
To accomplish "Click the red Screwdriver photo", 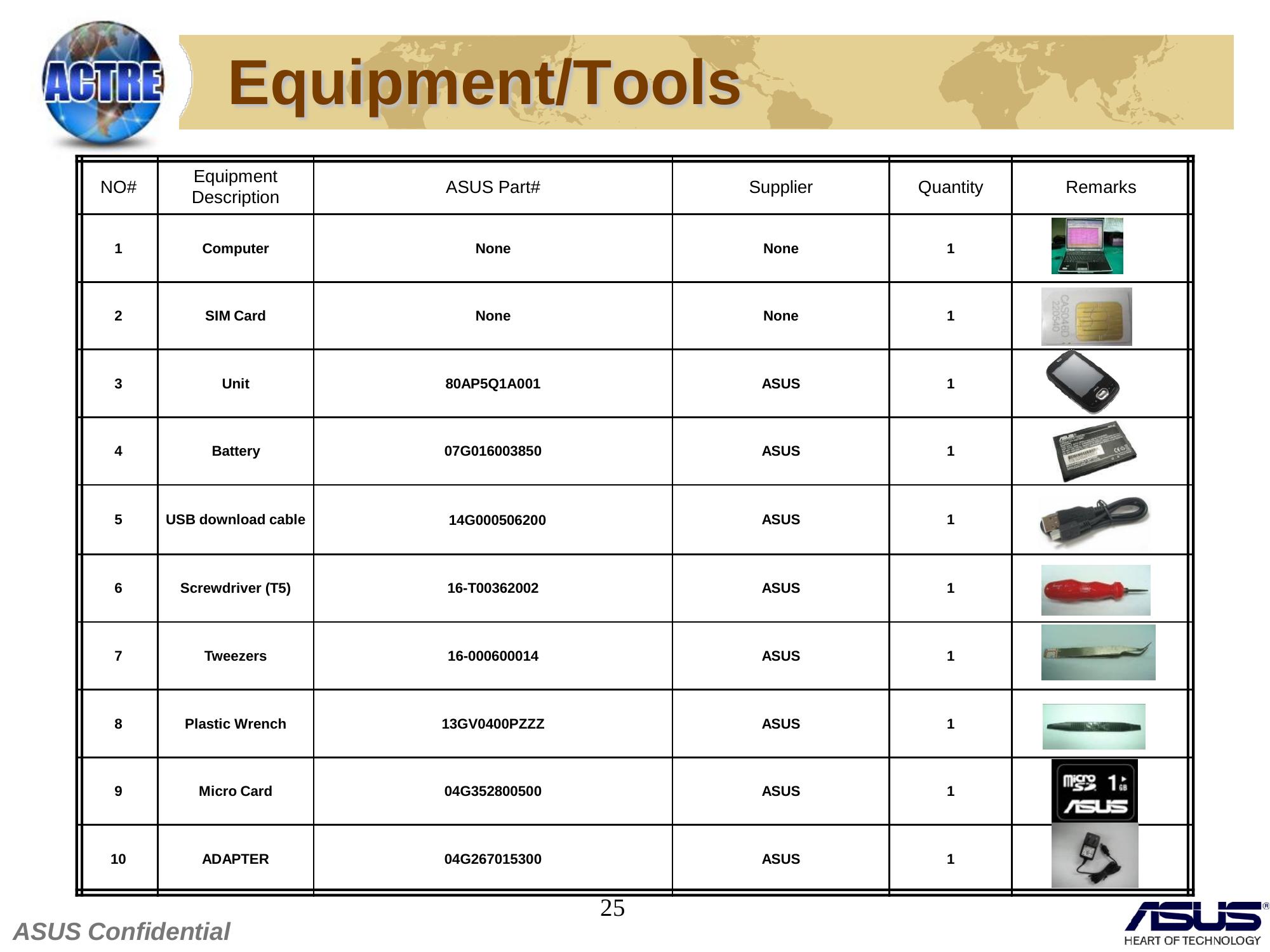I will tap(1095, 590).
